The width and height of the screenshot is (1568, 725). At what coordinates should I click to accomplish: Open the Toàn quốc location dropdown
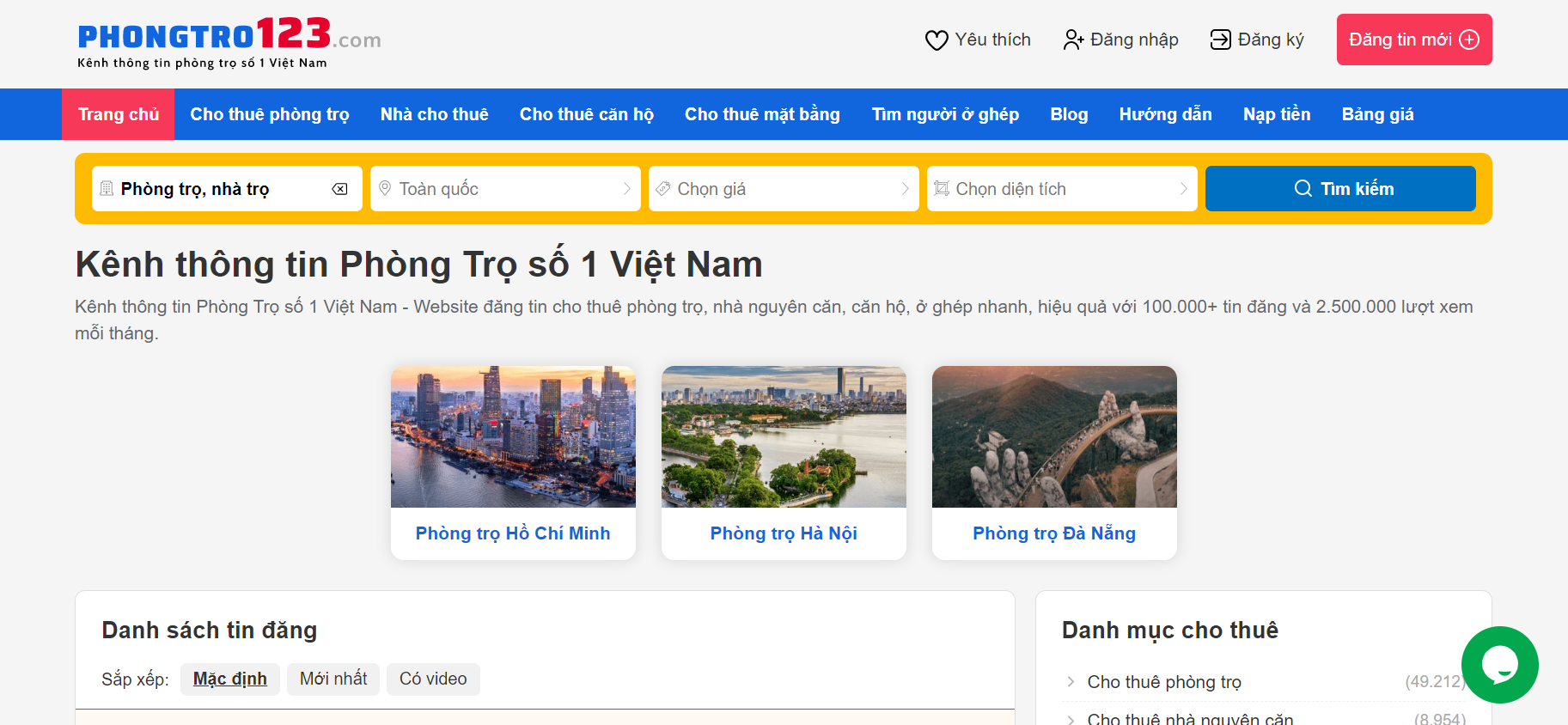505,189
